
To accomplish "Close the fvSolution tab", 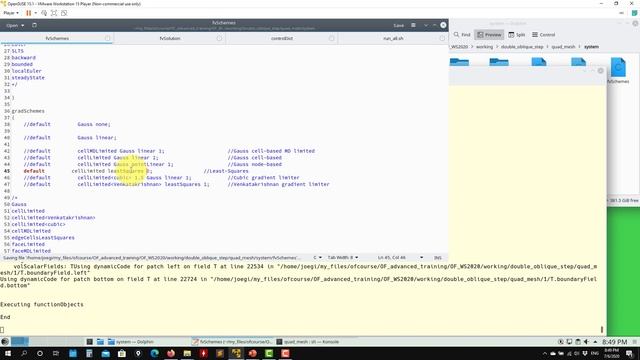I will [219, 38].
